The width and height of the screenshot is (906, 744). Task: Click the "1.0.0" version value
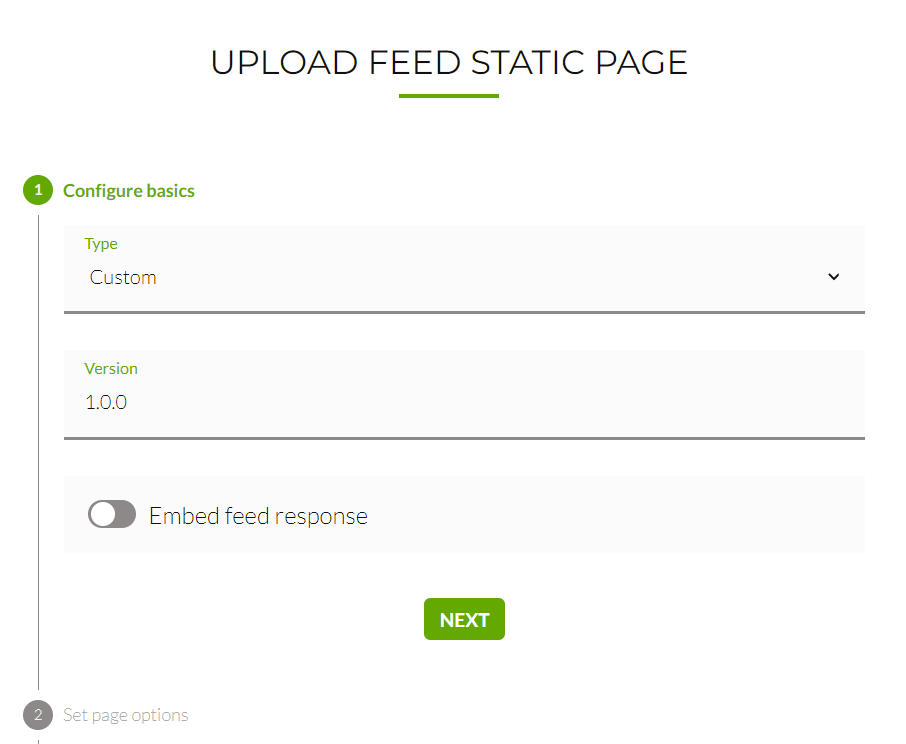107,403
